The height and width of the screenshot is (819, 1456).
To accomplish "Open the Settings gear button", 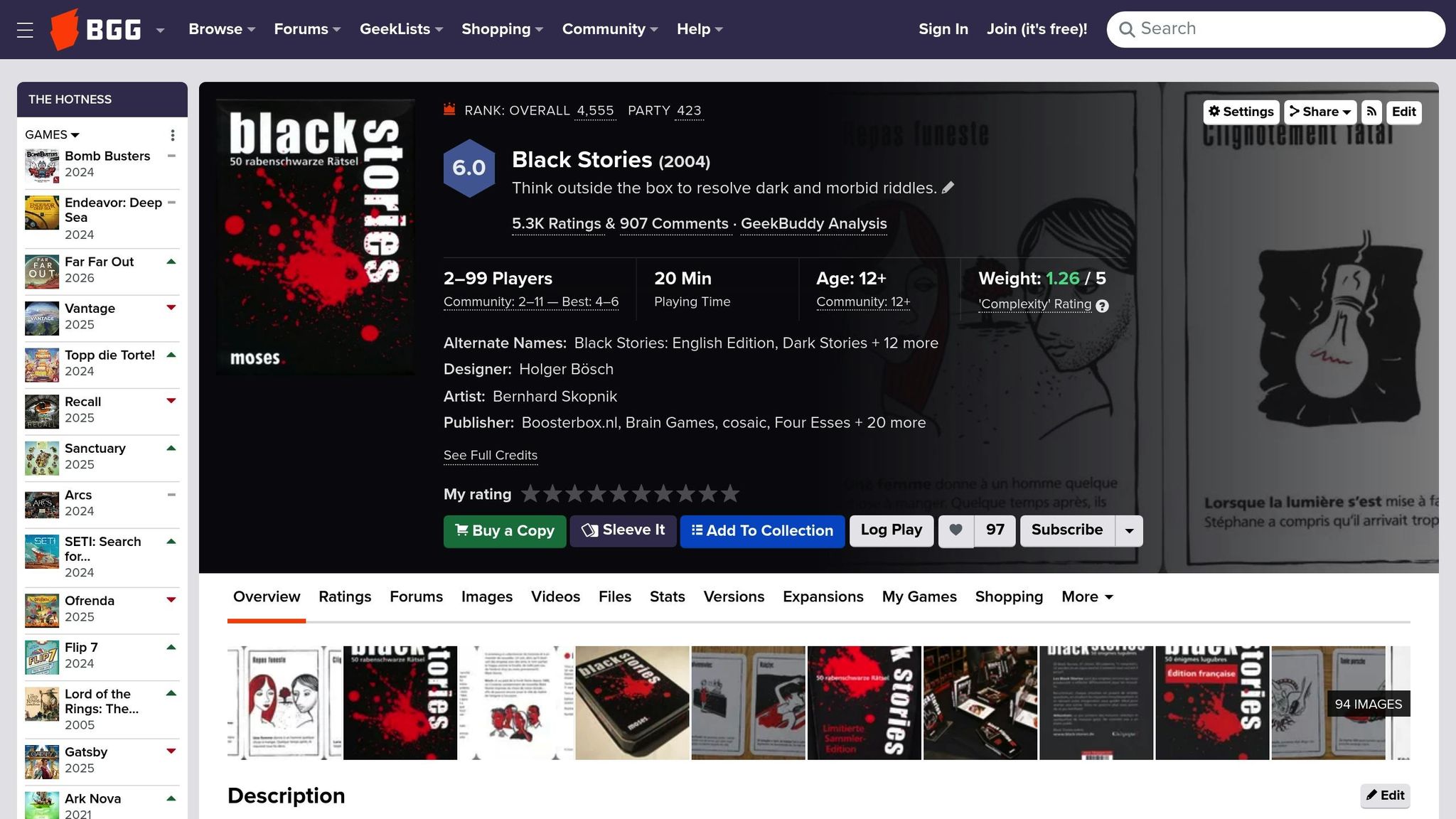I will [x=1241, y=112].
